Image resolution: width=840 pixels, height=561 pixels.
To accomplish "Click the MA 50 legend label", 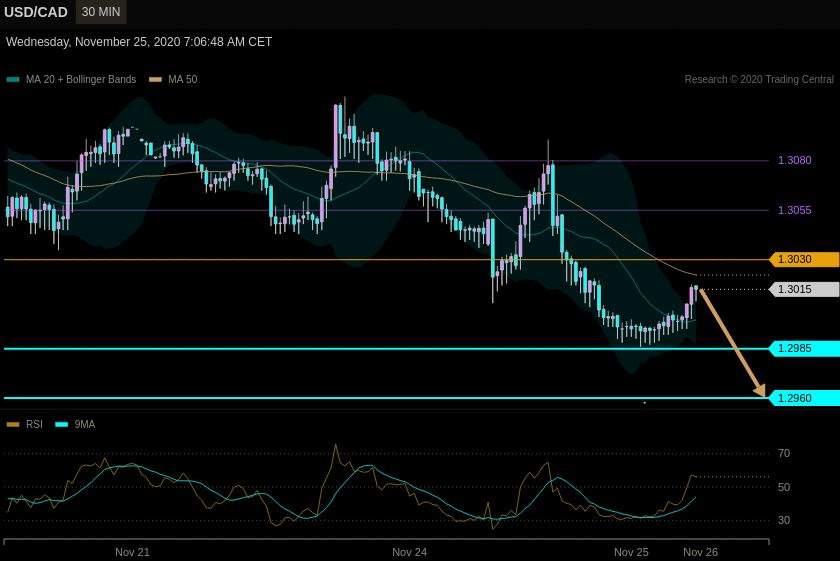I will point(183,79).
